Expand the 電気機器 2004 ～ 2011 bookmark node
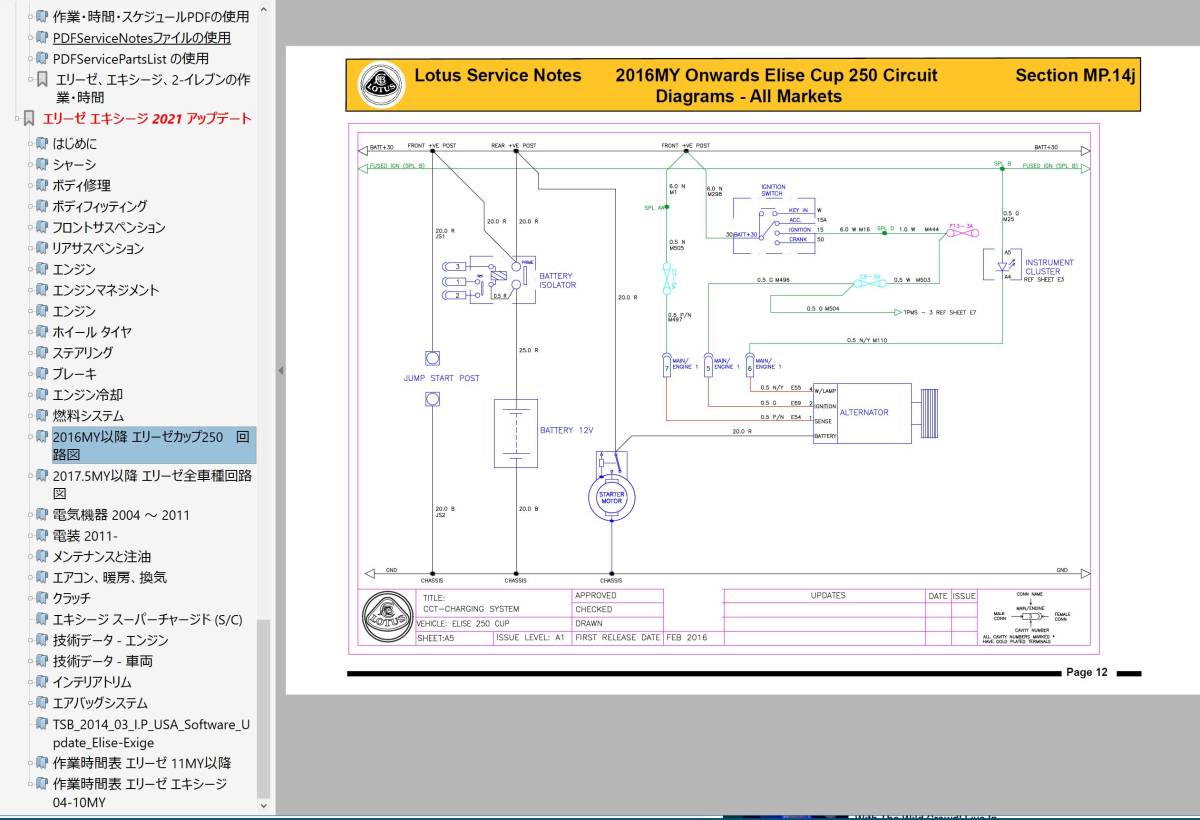Viewport: 1200px width, 820px height. click(x=30, y=515)
